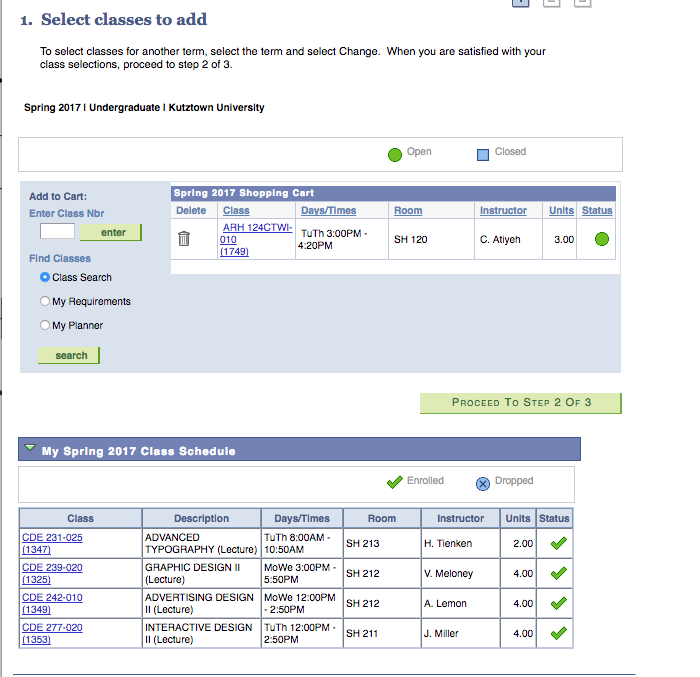Open the CDE 242-010 class link
The image size is (700, 677).
(52, 598)
